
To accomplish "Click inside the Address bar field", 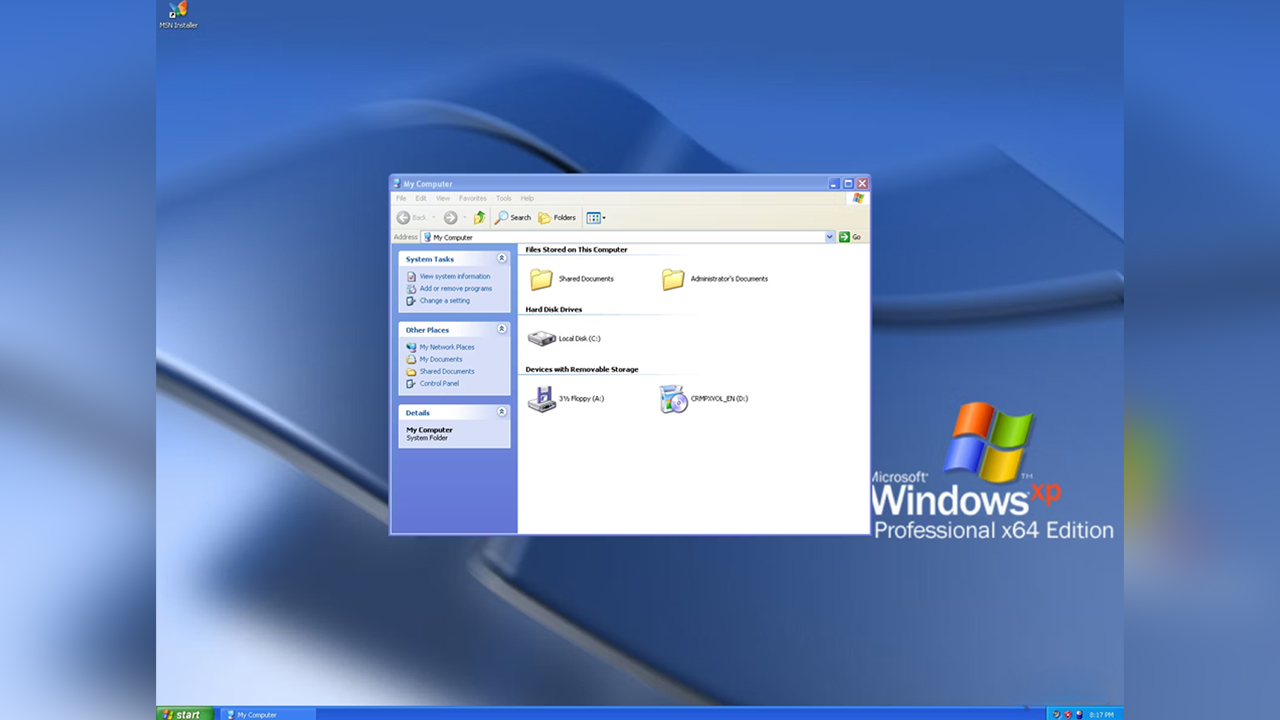I will [600, 237].
